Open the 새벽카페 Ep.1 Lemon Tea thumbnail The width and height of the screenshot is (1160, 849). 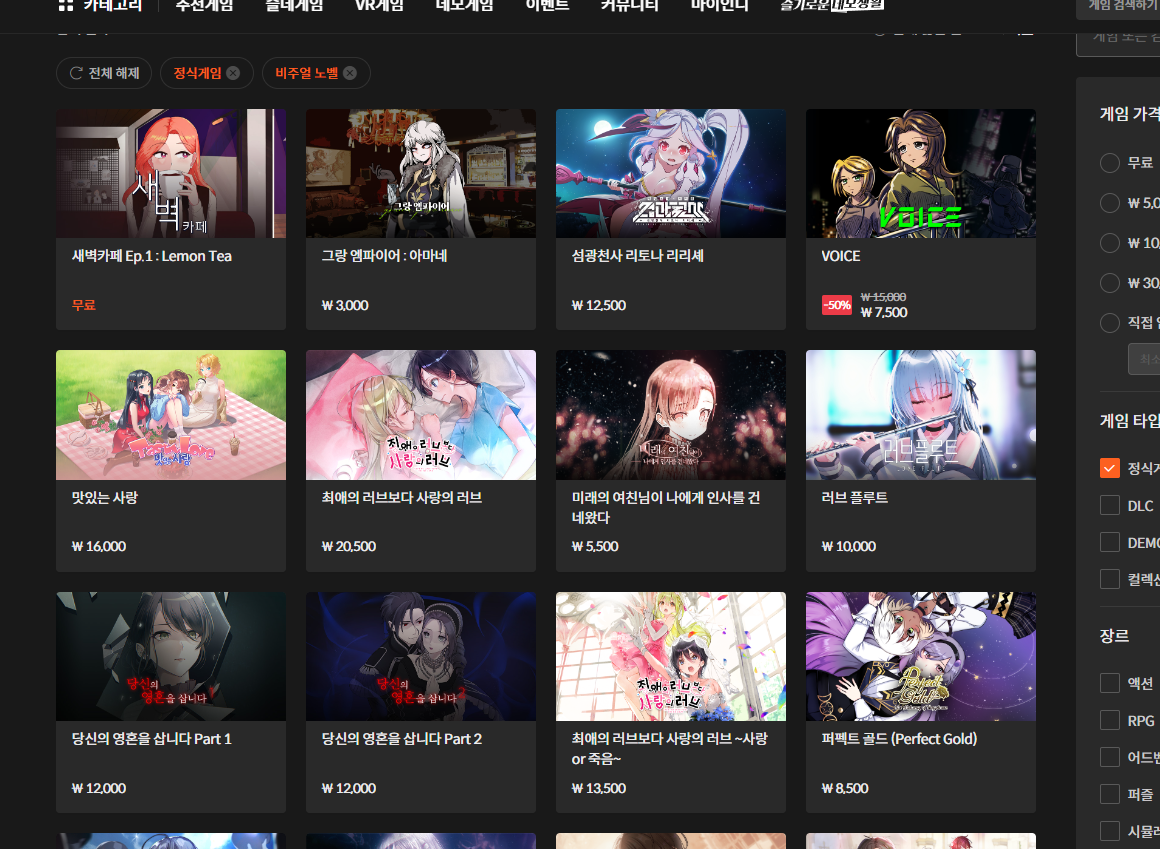tap(171, 173)
